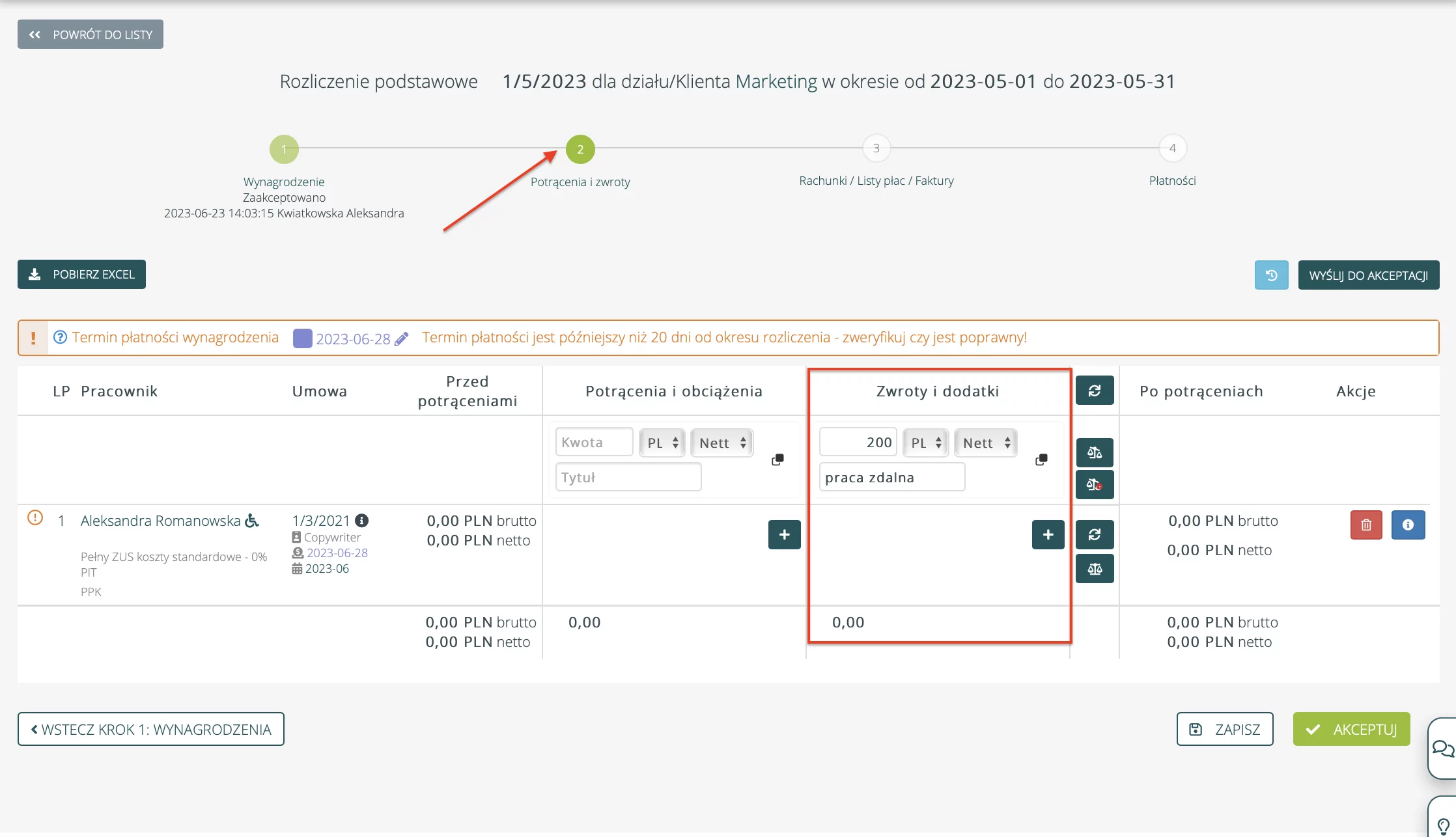Click WYŚLIJ DO AKCEPTACJI button
Image resolution: width=1456 pixels, height=837 pixels.
(x=1369, y=275)
